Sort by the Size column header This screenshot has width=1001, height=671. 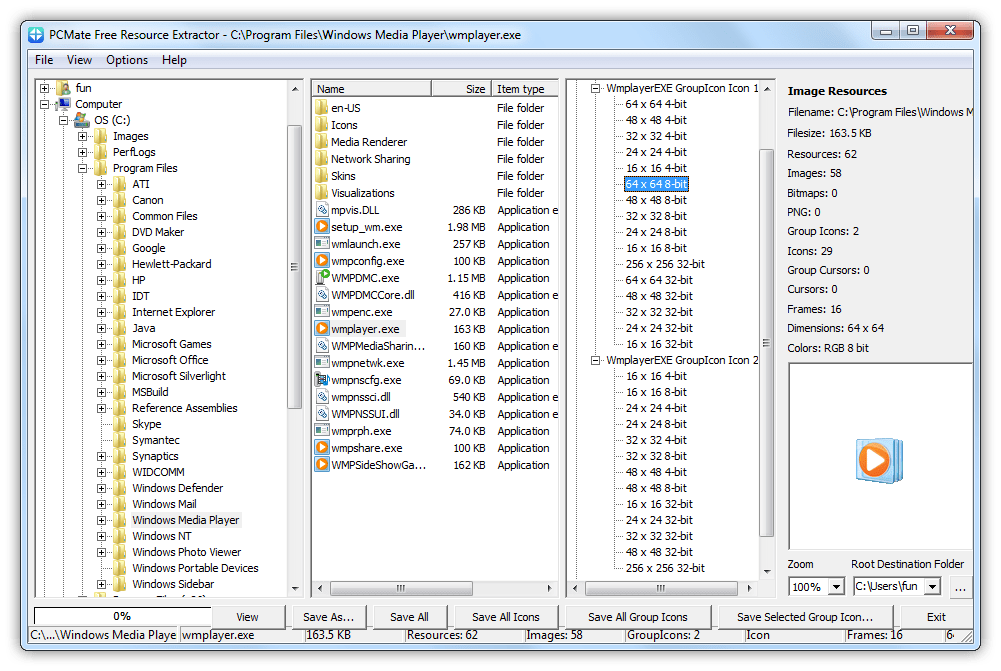pyautogui.click(x=461, y=89)
